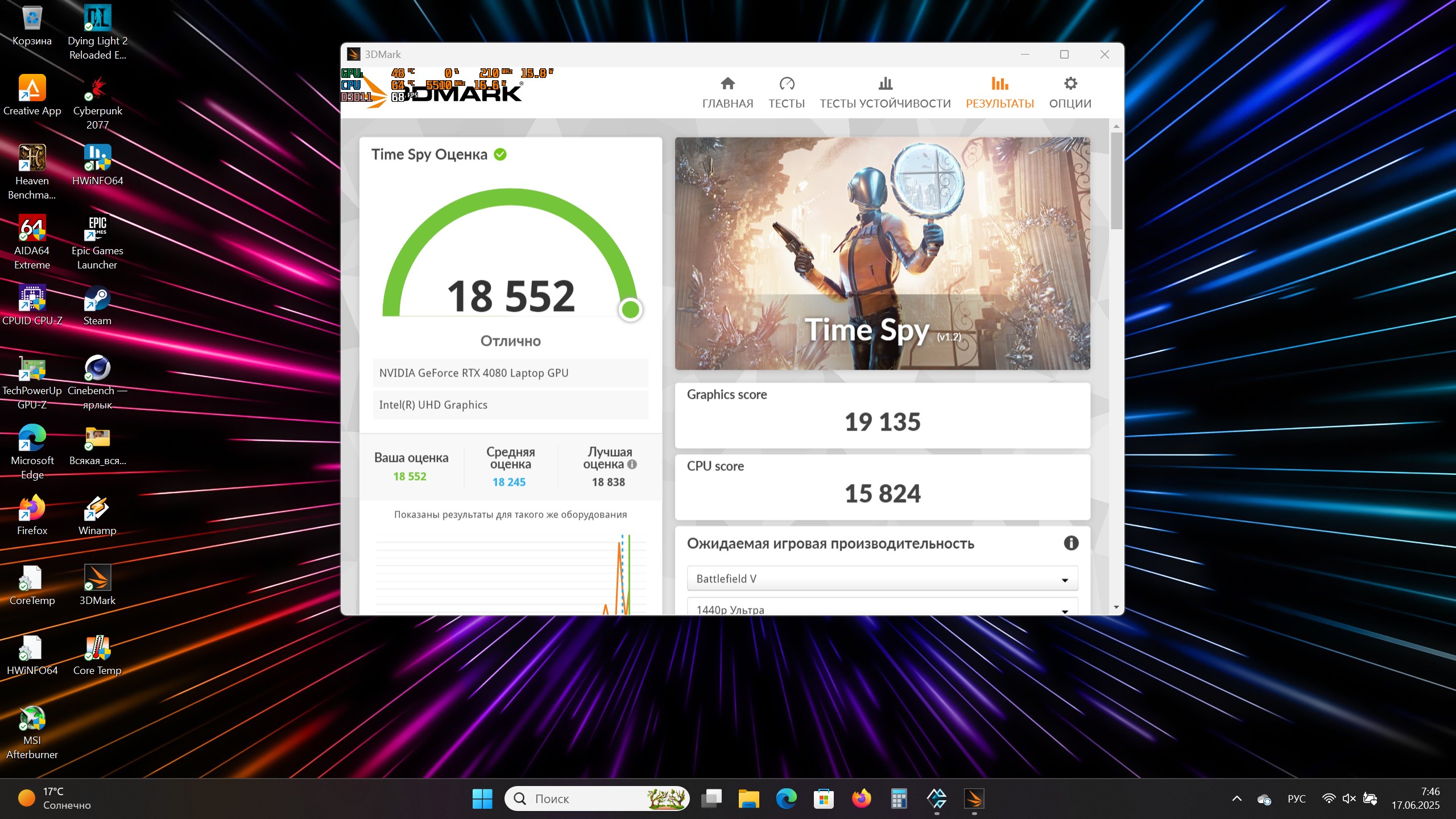
Task: Open the ГЛАВНАЯ home icon tab
Action: coord(727,92)
